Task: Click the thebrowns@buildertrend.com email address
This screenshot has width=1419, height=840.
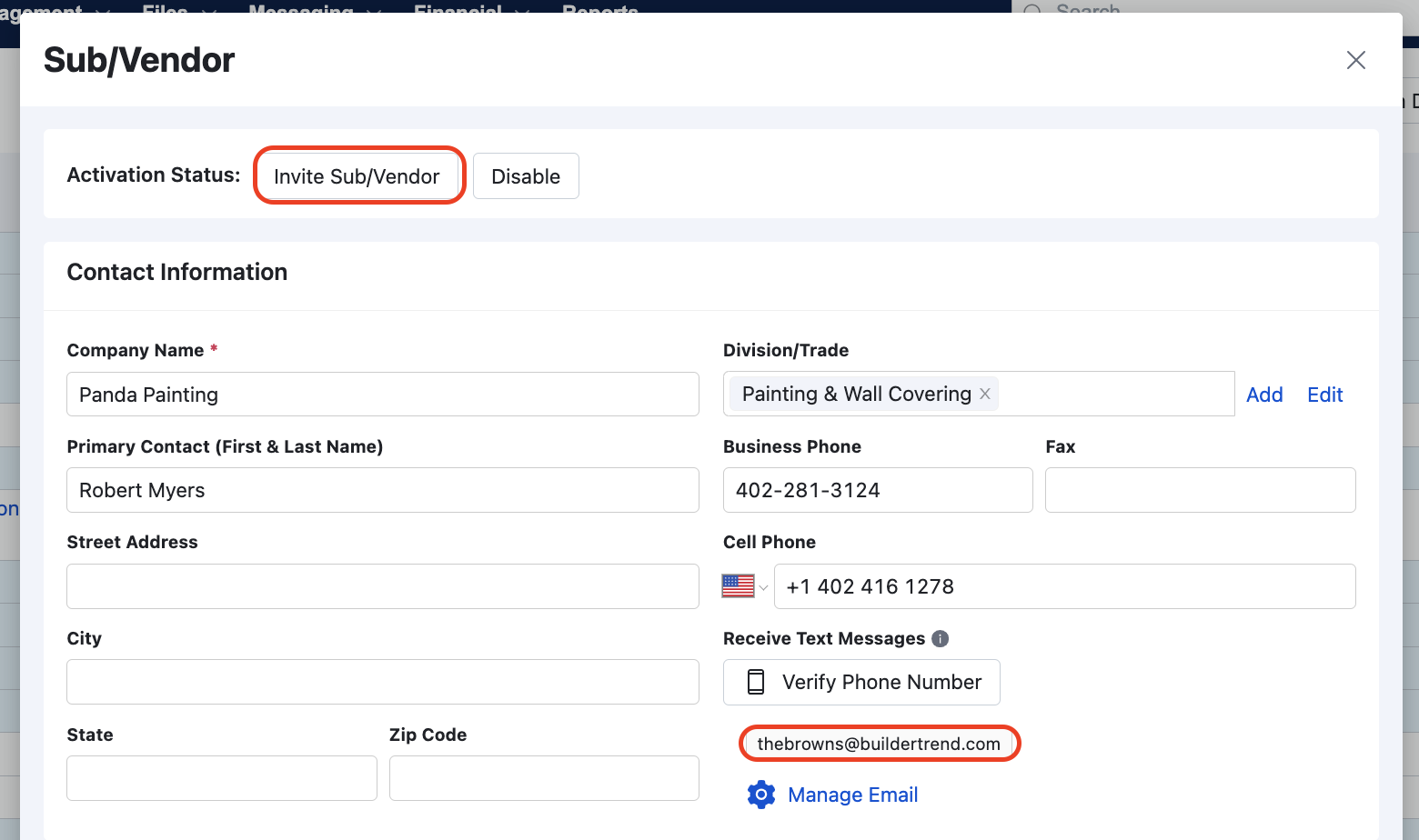Action: (x=879, y=744)
